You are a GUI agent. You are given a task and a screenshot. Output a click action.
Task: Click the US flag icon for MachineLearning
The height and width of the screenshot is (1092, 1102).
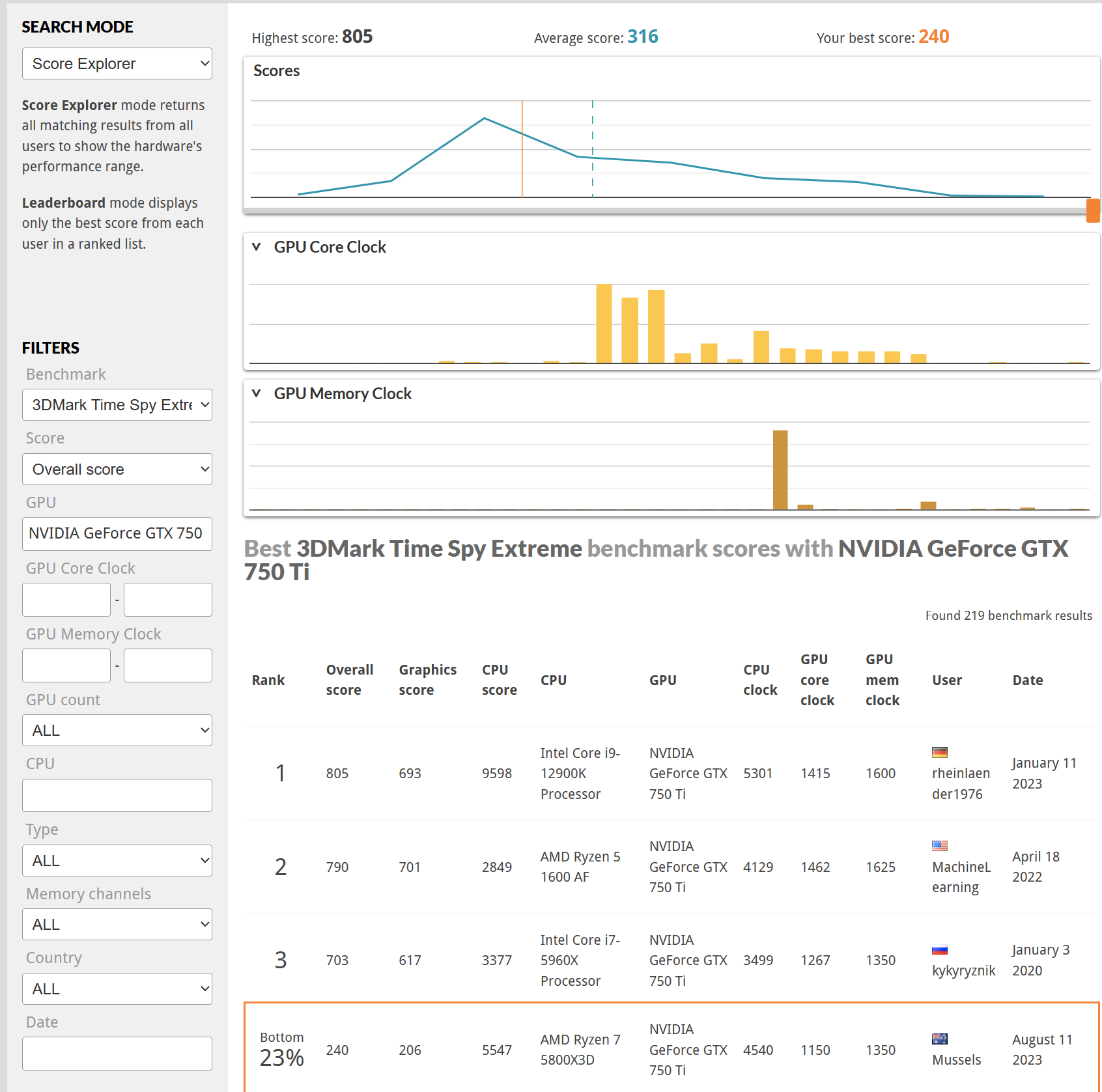coord(940,846)
